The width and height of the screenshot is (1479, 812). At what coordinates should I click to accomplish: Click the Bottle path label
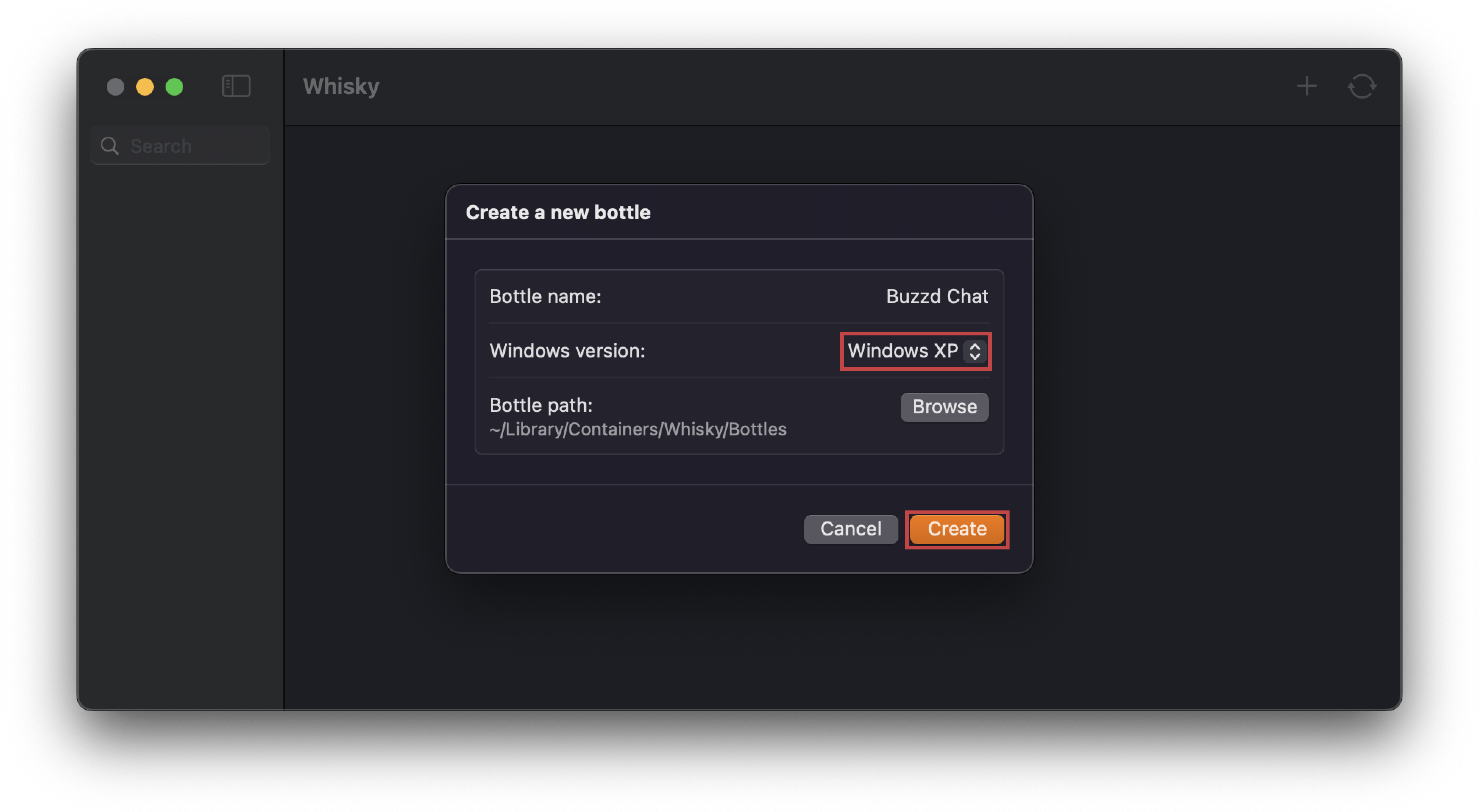[540, 405]
